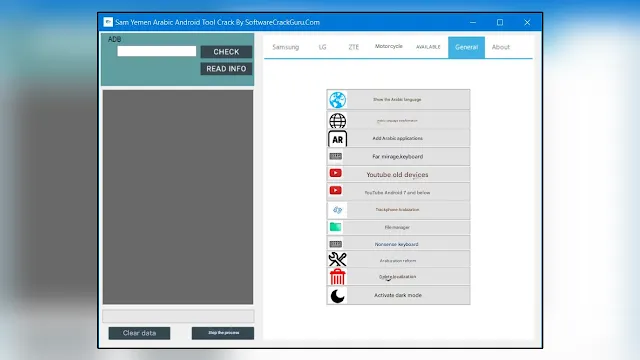Click the CHECK button

[226, 52]
